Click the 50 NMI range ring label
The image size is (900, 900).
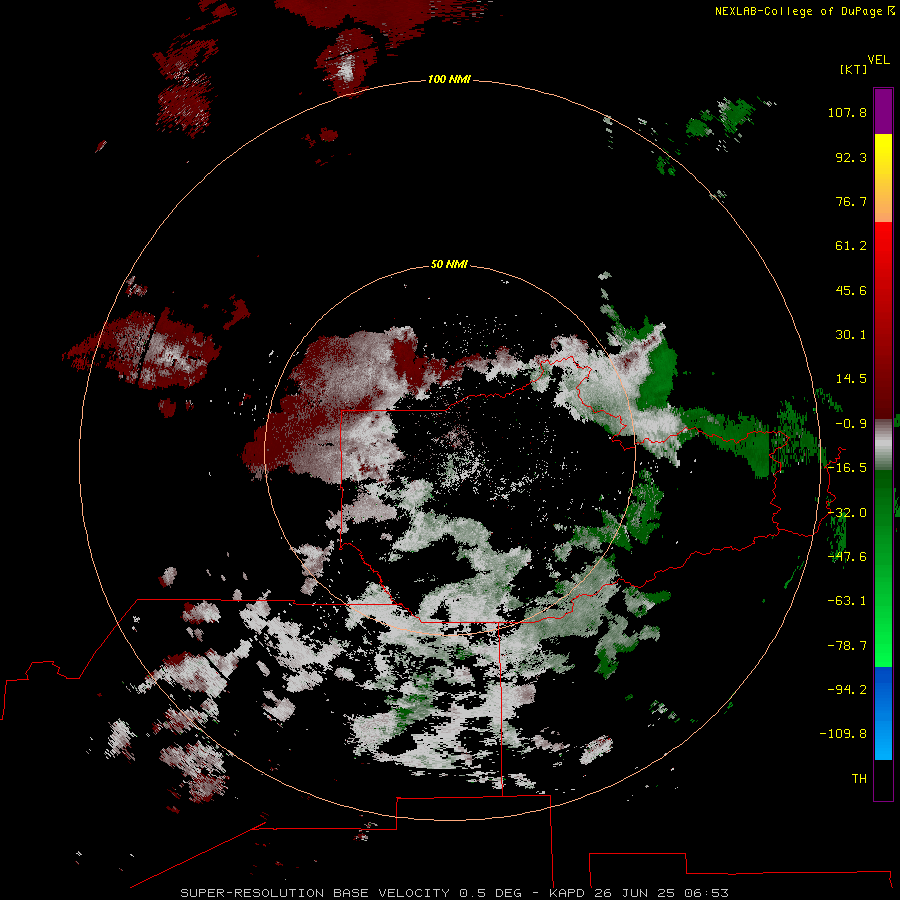(x=449, y=265)
